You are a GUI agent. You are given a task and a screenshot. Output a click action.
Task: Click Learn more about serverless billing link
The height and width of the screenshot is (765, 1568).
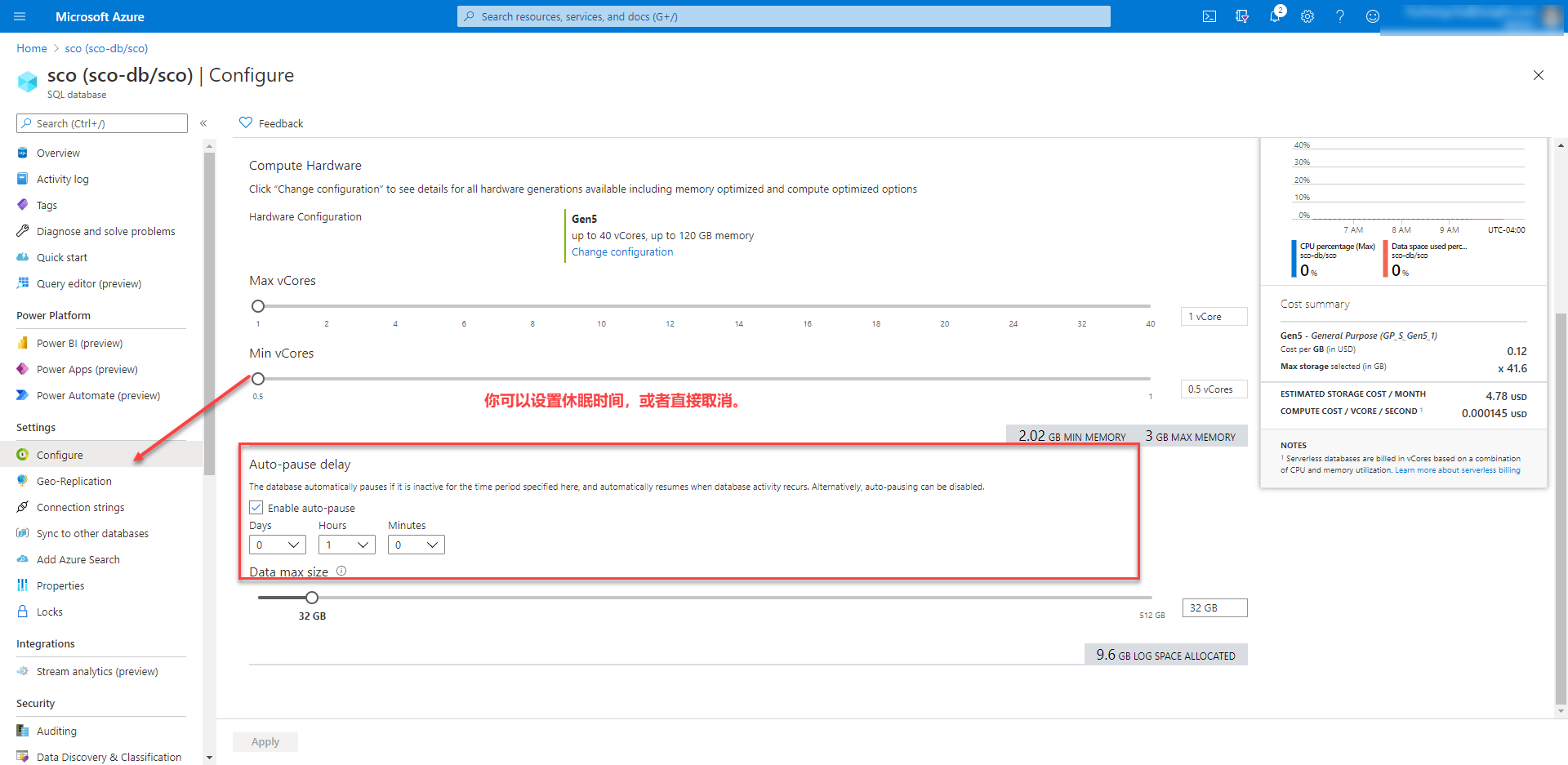pyautogui.click(x=1458, y=470)
